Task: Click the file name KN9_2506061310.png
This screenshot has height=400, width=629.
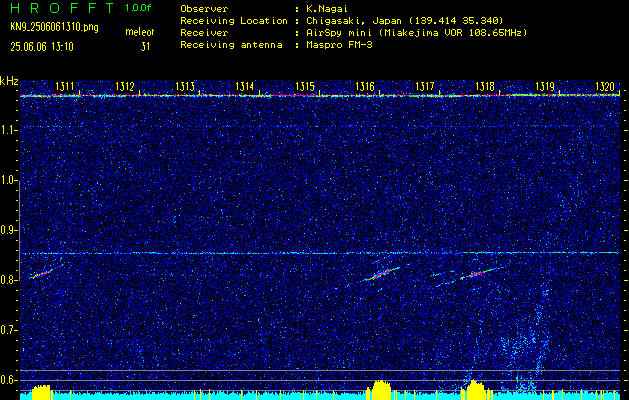Action: 54,27
